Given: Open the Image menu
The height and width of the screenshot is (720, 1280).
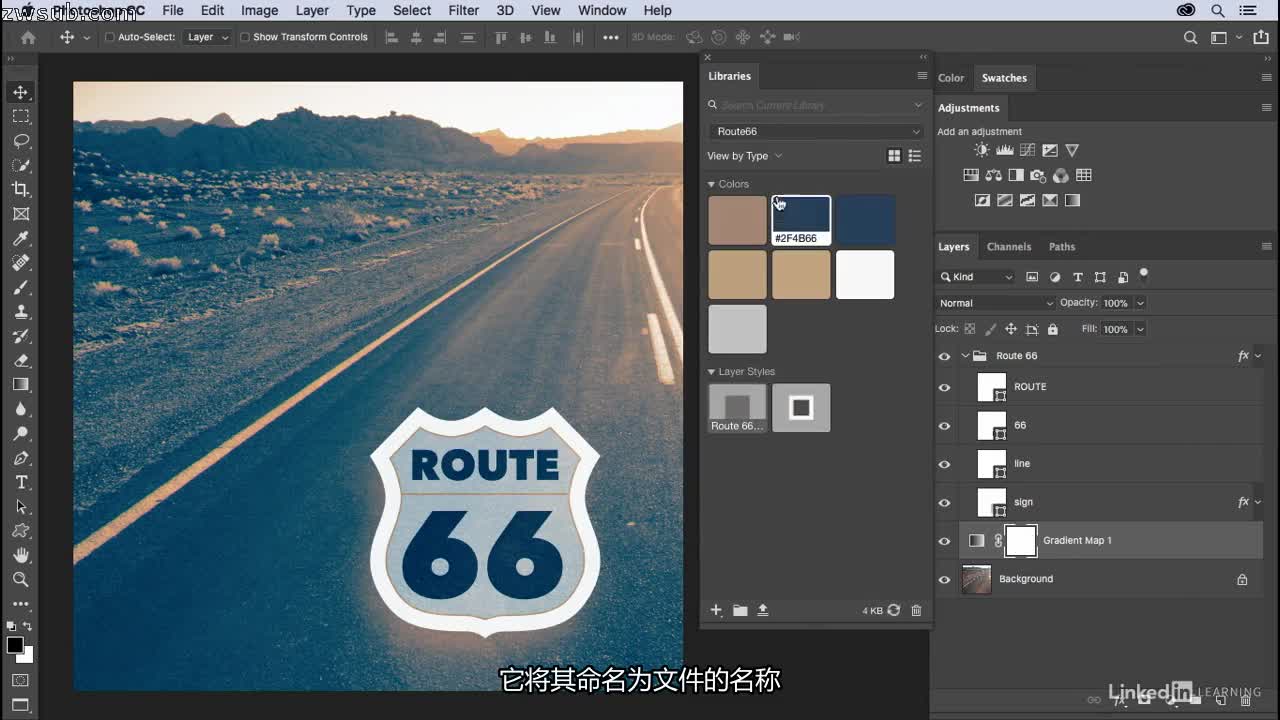Looking at the screenshot, I should tap(259, 10).
